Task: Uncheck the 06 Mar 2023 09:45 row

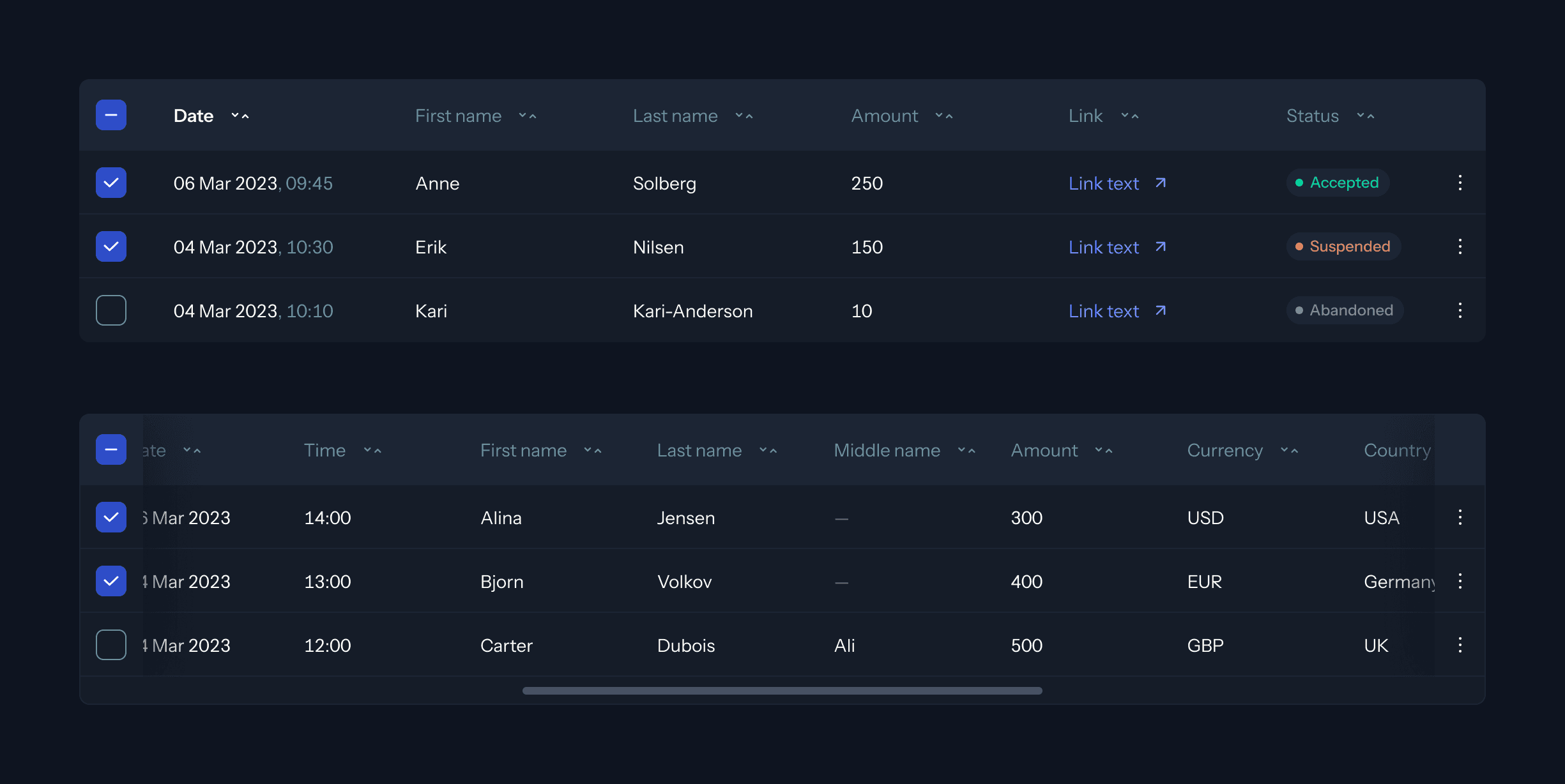Action: 111,183
